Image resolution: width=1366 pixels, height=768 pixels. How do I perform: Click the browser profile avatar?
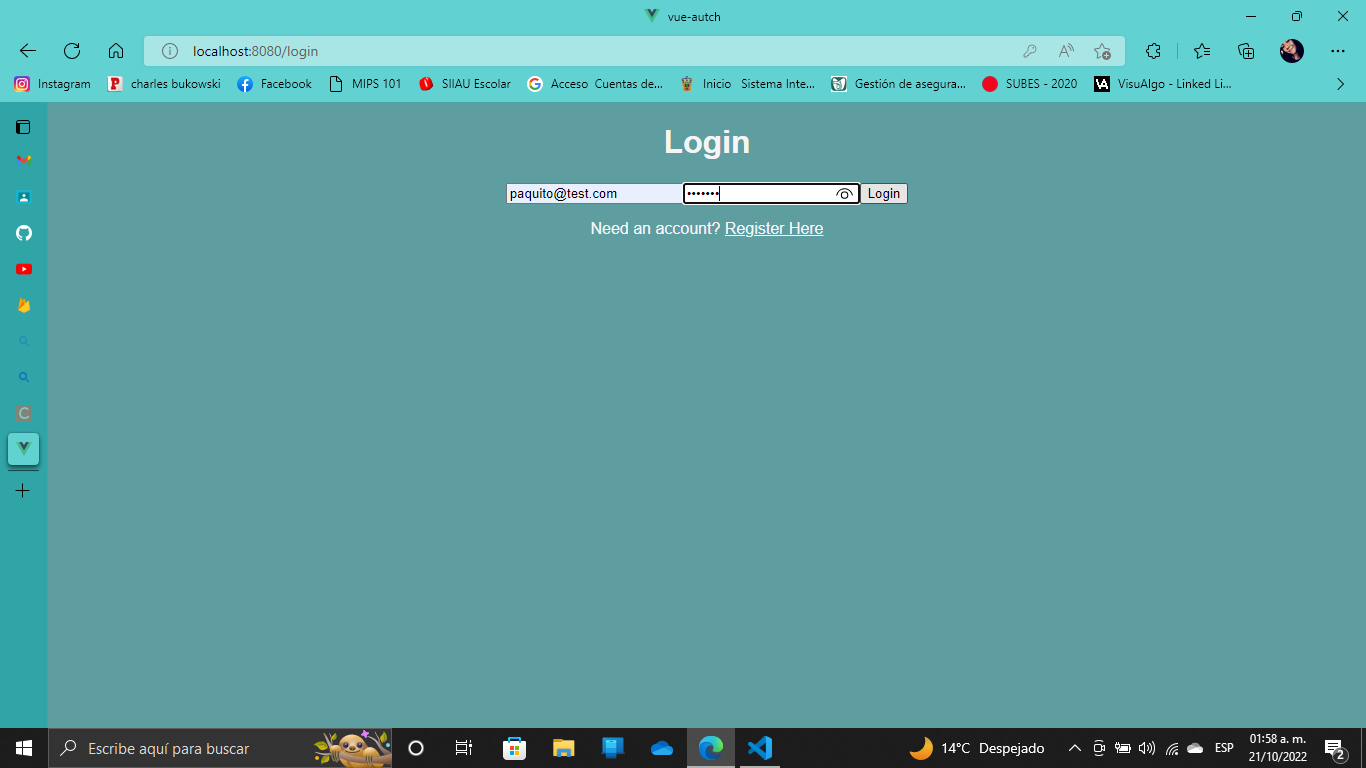1291,50
